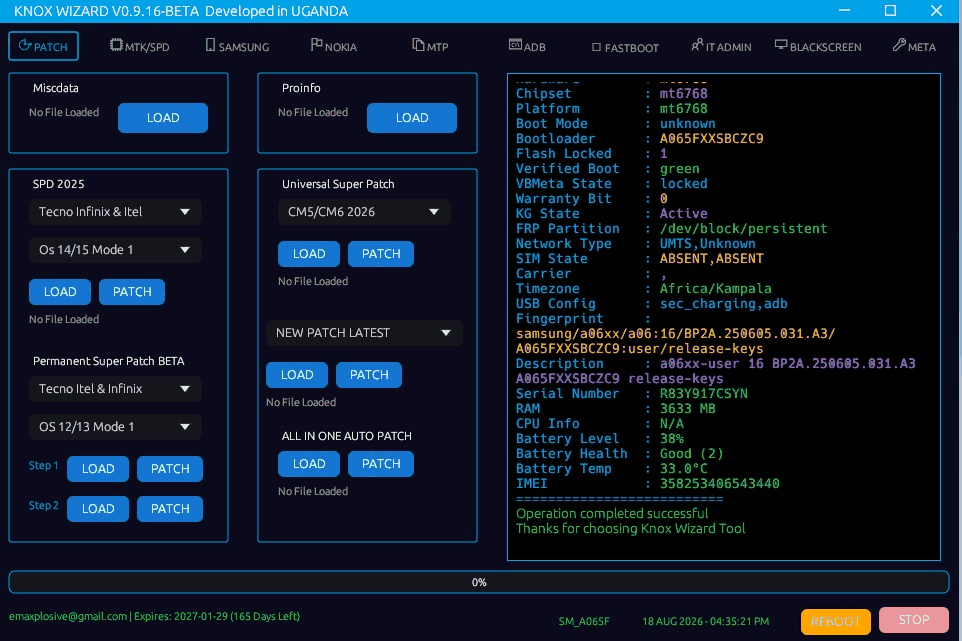
Task: Click LOAD under Universal Super Patch
Action: (x=309, y=254)
